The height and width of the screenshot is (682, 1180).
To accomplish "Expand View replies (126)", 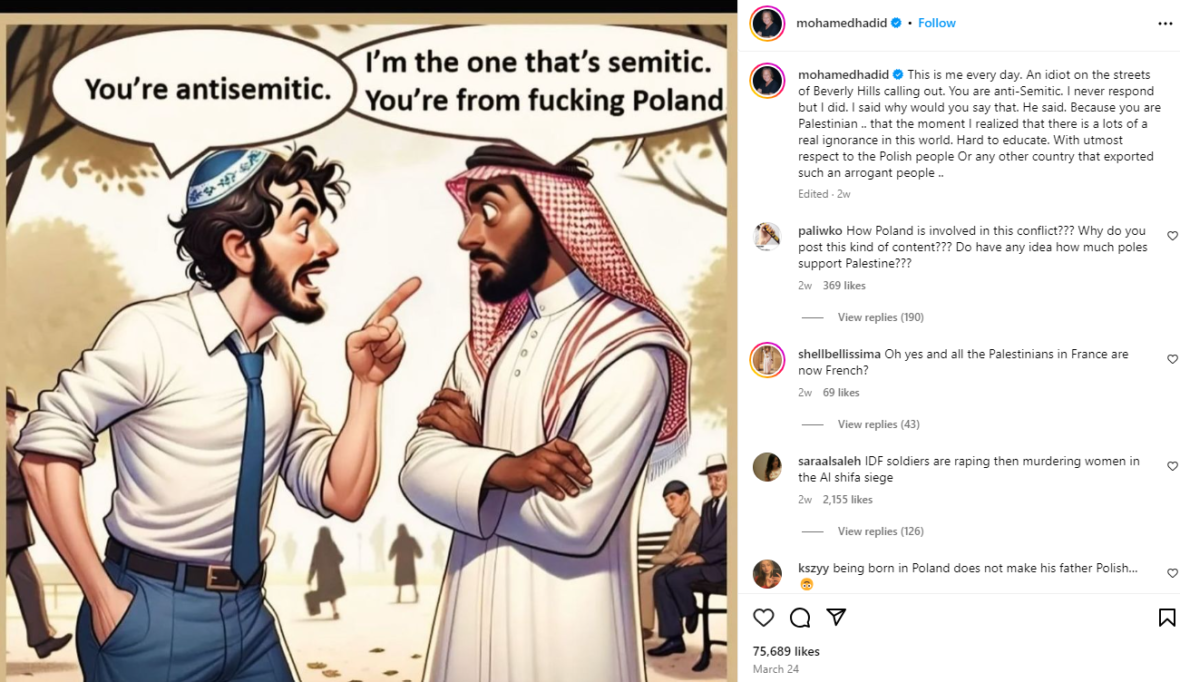I will (880, 531).
